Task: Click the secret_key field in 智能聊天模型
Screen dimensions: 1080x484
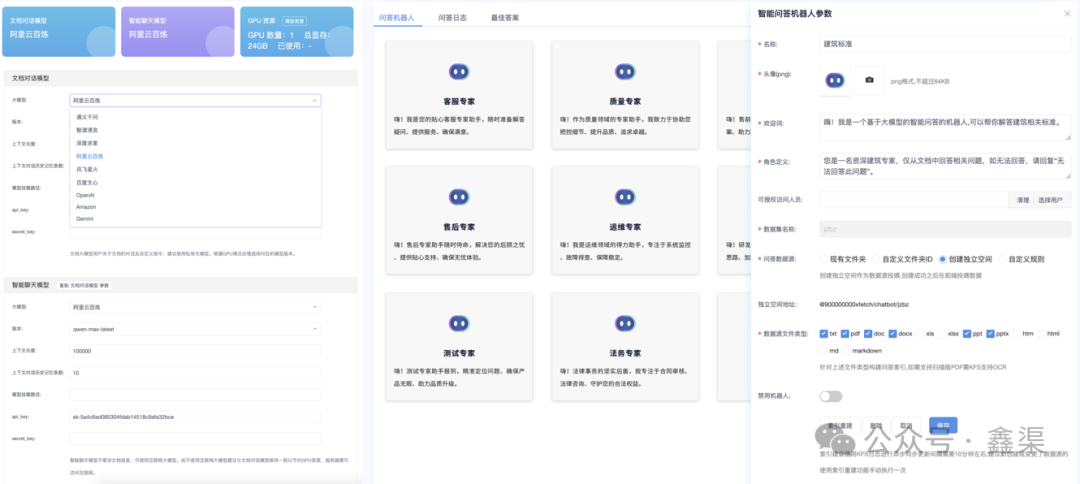Action: tap(195, 439)
